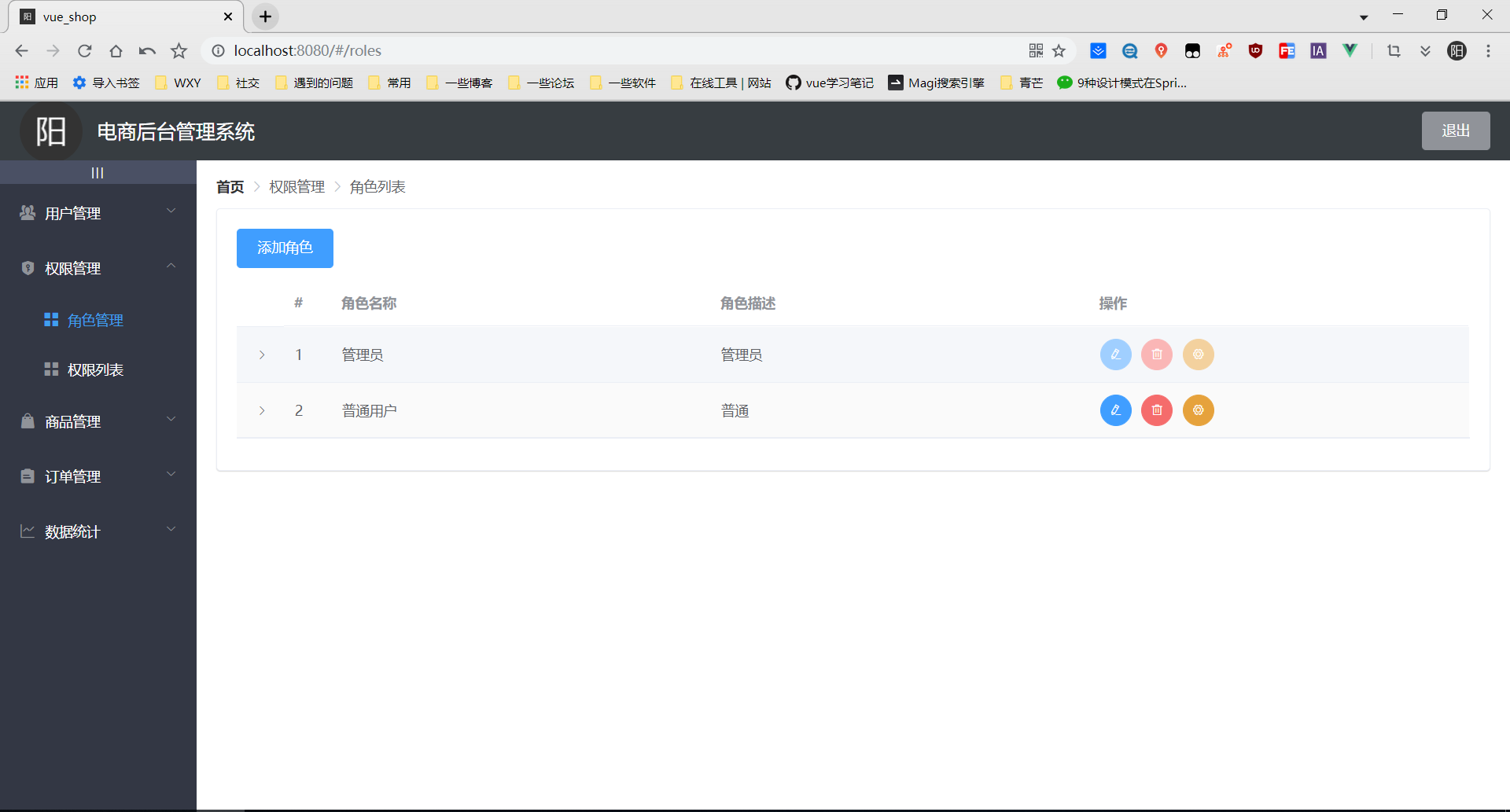This screenshot has width=1510, height=812.
Task: Open the 在线工具 | 网站 bookmark folder
Action: (x=721, y=83)
